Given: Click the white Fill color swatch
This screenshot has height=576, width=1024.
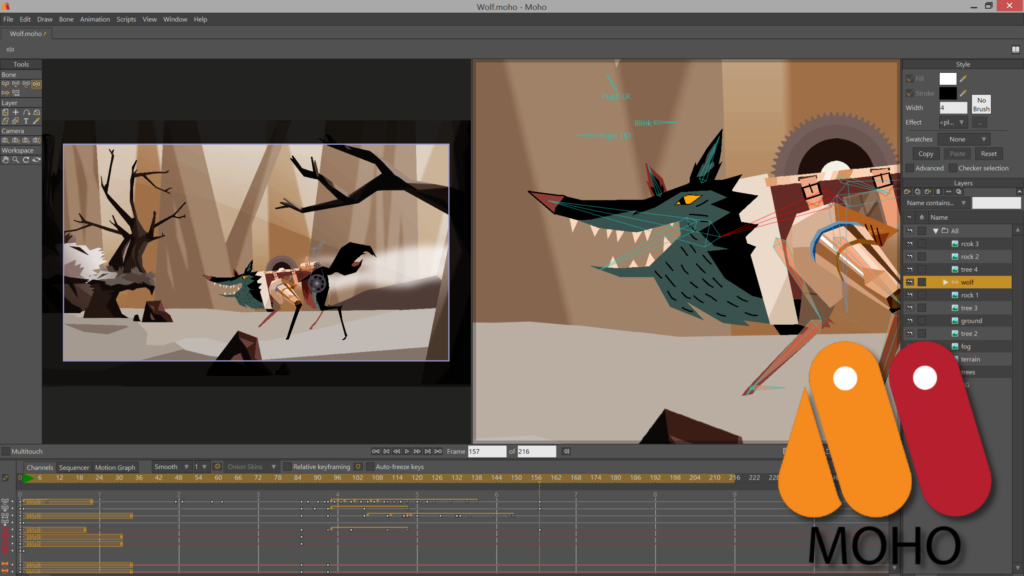Looking at the screenshot, I should click(948, 79).
